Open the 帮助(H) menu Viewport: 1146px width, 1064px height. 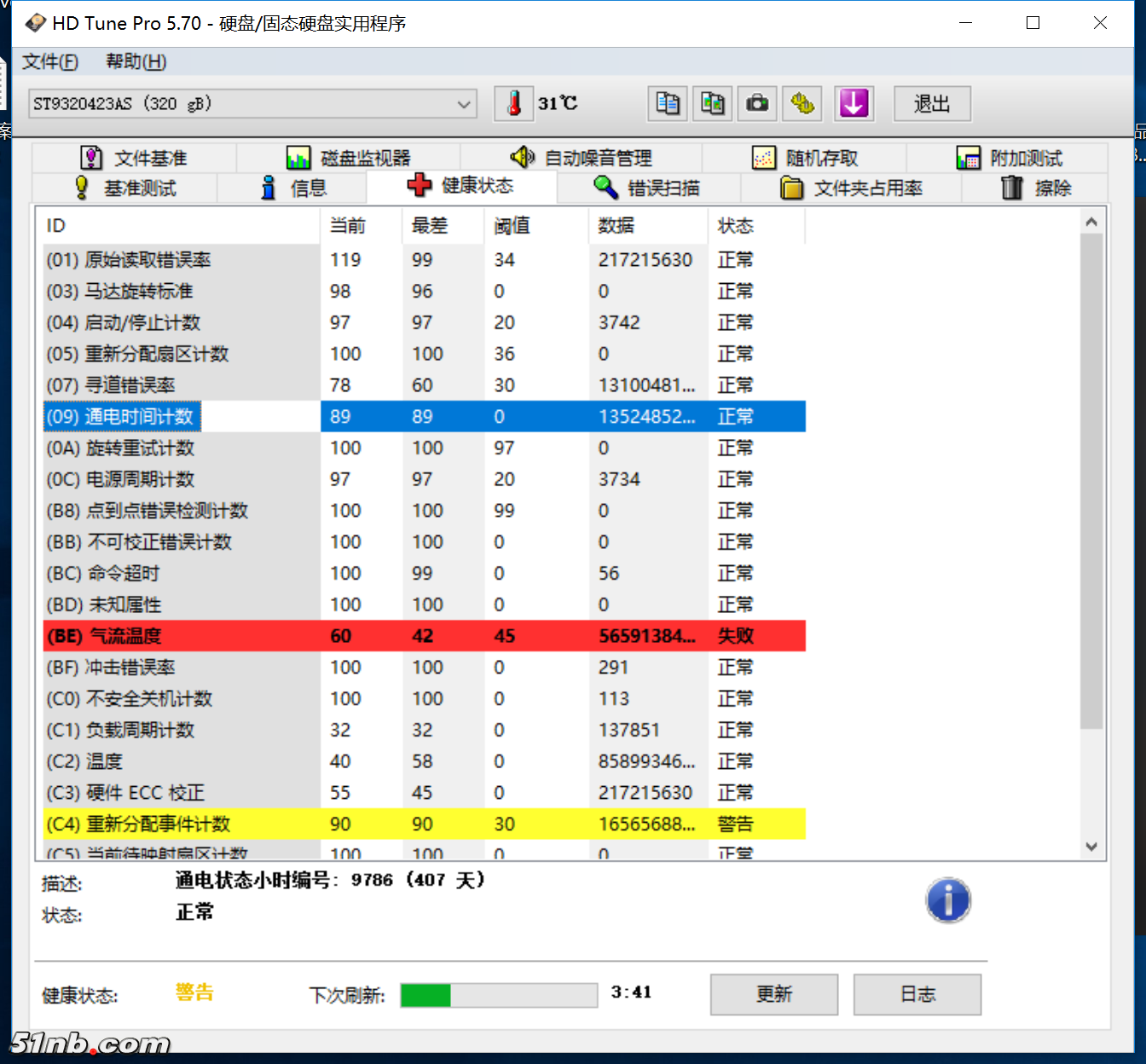(x=133, y=61)
